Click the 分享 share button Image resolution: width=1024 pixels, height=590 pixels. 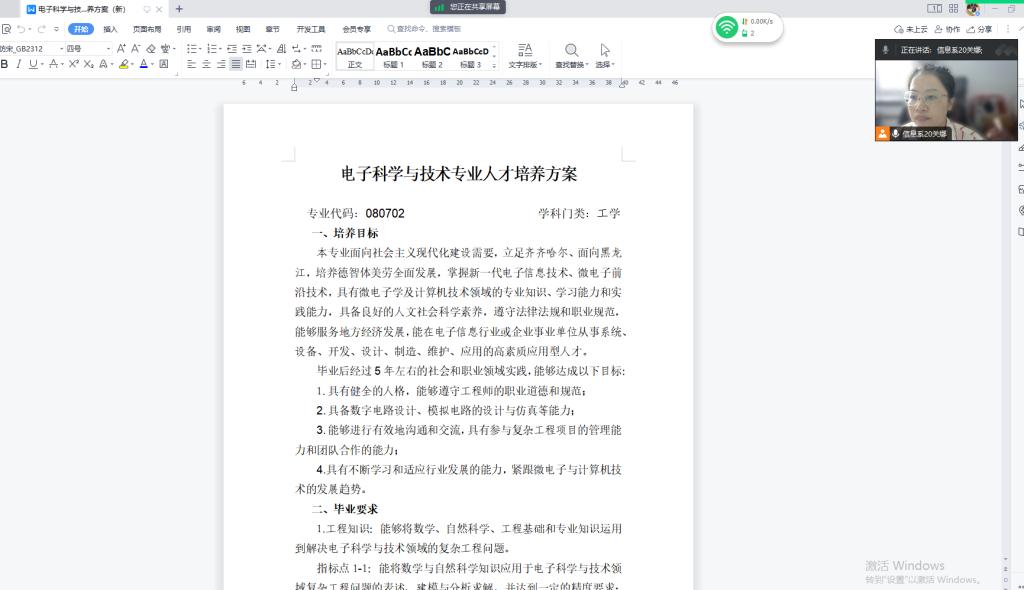coord(979,29)
